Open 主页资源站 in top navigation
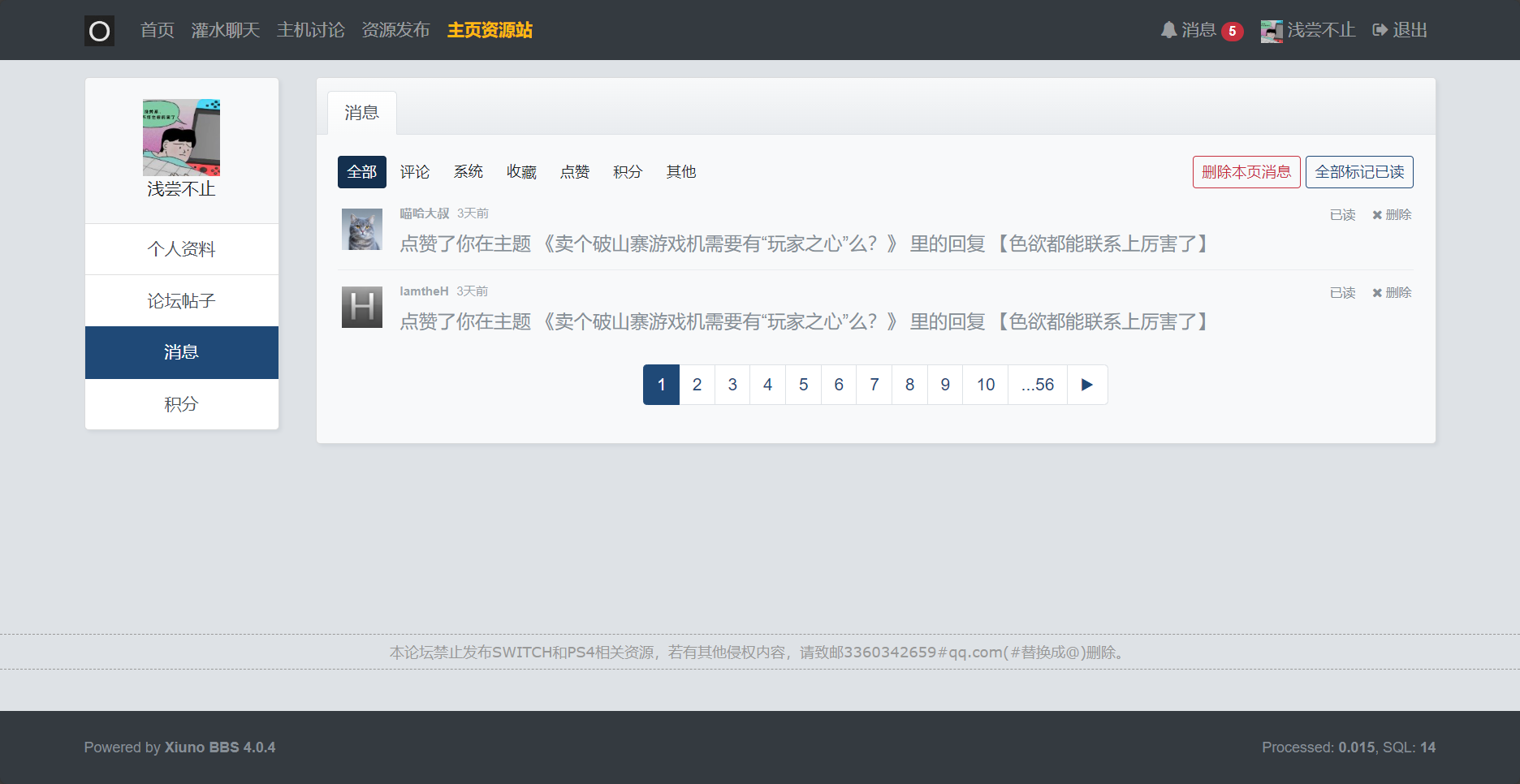 490,30
